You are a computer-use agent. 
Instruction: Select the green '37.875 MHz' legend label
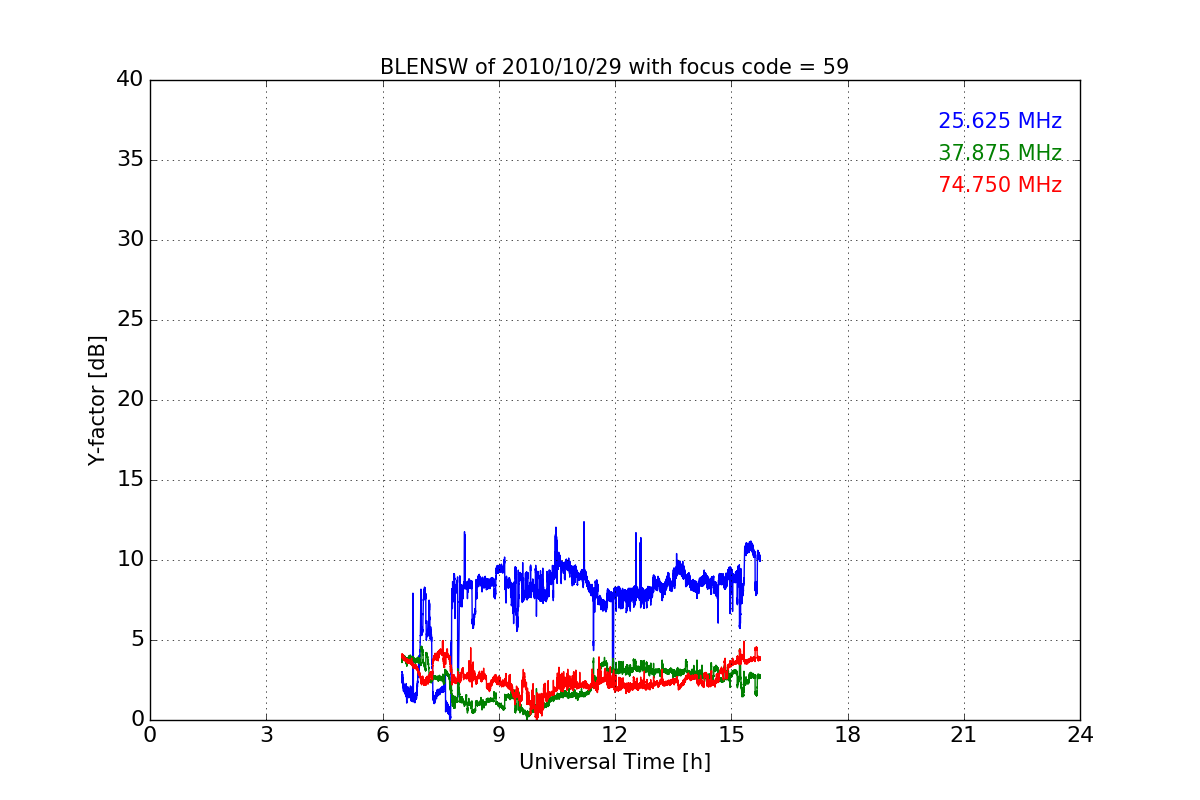[1000, 153]
